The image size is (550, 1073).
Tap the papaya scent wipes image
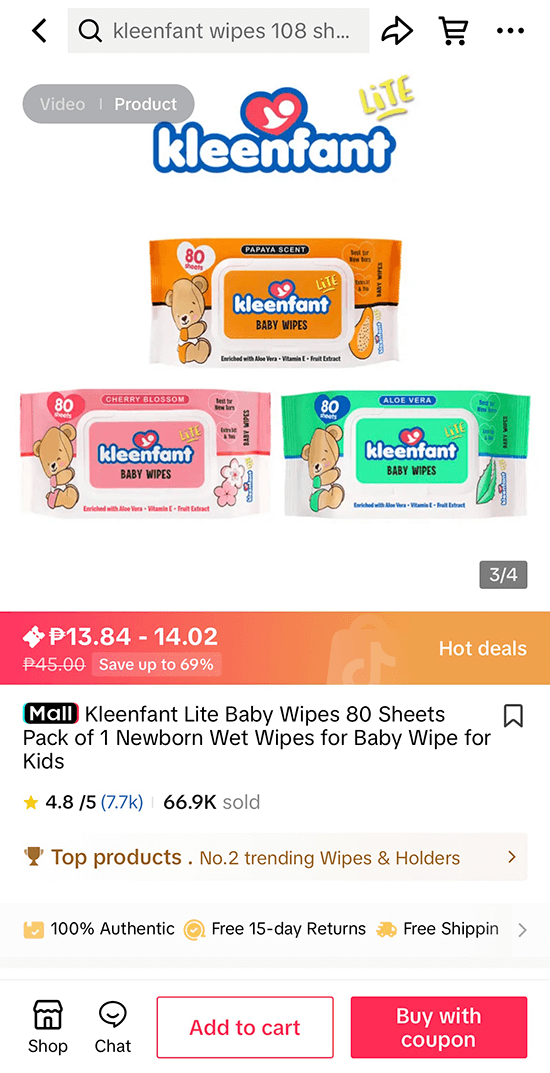pos(275,302)
